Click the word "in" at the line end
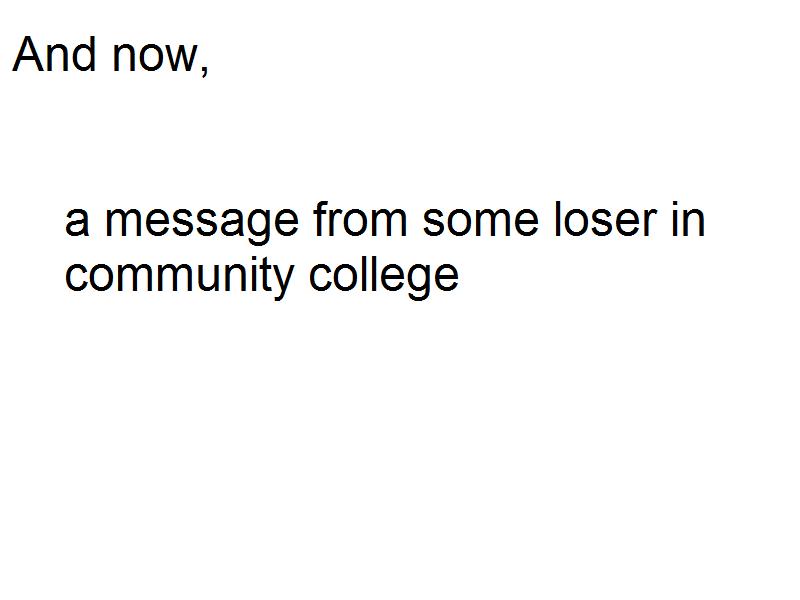800x600 pixels. (689, 220)
